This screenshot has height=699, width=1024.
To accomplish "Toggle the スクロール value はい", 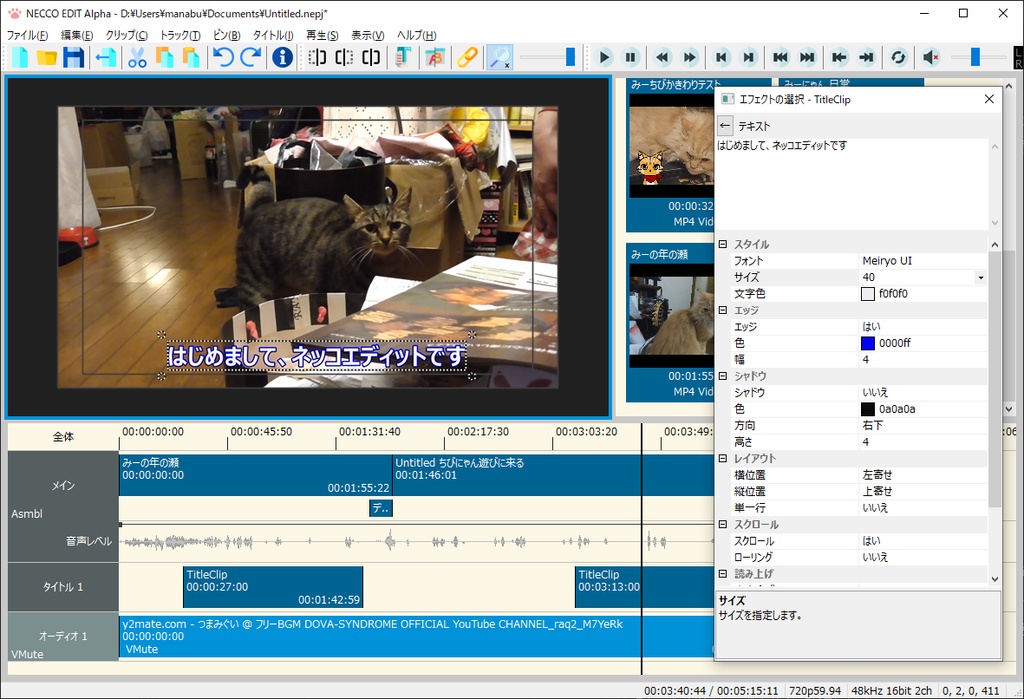I will click(871, 541).
